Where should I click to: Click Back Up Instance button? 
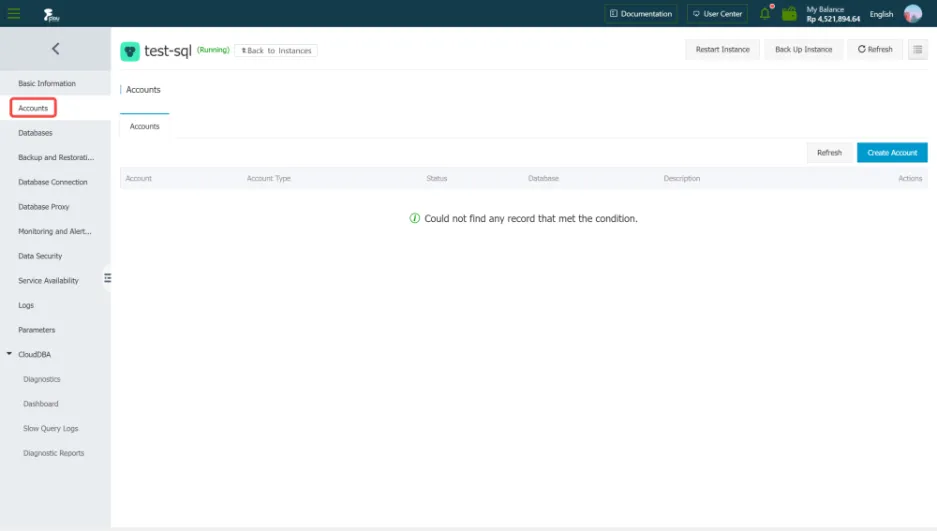(x=803, y=50)
